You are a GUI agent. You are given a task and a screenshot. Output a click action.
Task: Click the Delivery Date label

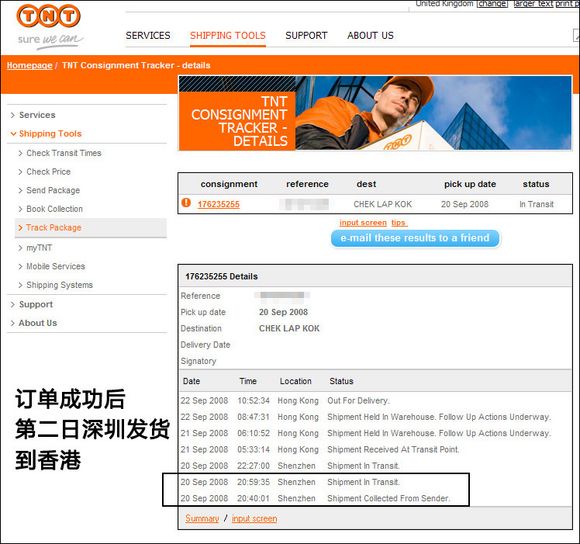(205, 345)
